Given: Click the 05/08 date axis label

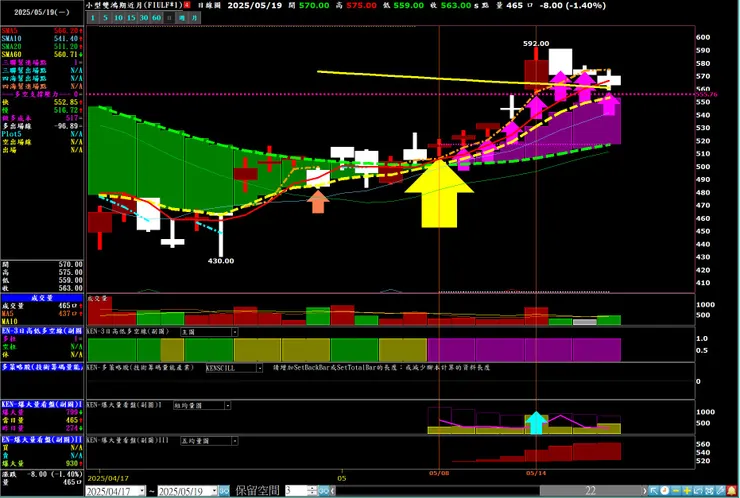Looking at the screenshot, I should (439, 473).
